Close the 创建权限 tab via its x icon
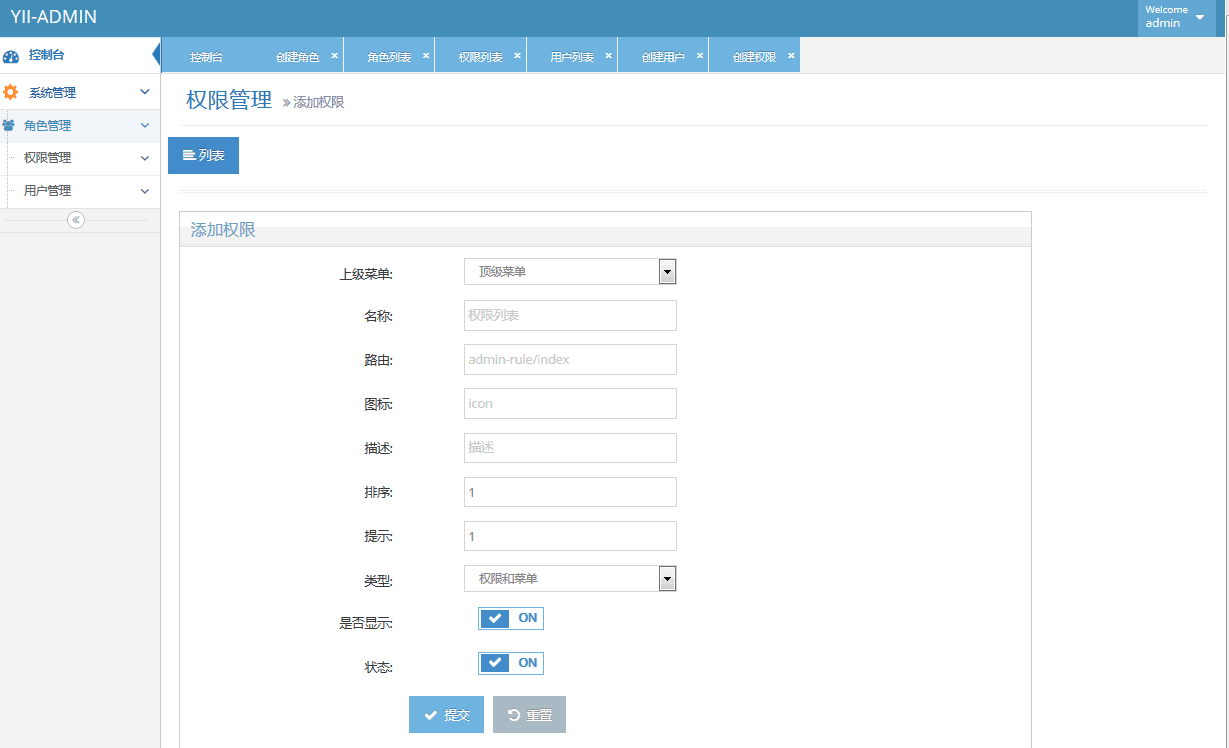The width and height of the screenshot is (1229, 748). point(791,56)
